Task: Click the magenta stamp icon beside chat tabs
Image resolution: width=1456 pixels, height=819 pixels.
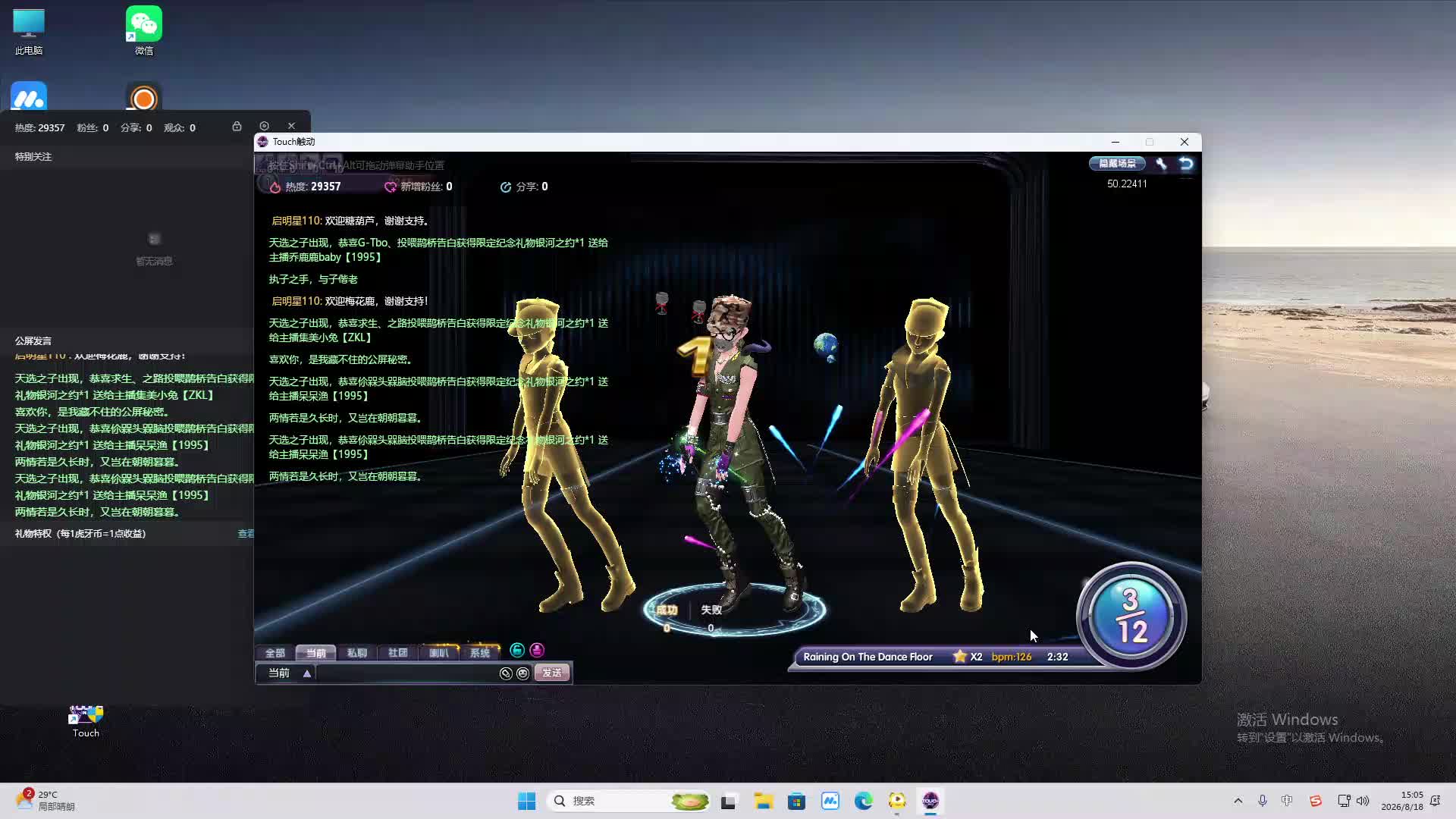Action: point(537,650)
